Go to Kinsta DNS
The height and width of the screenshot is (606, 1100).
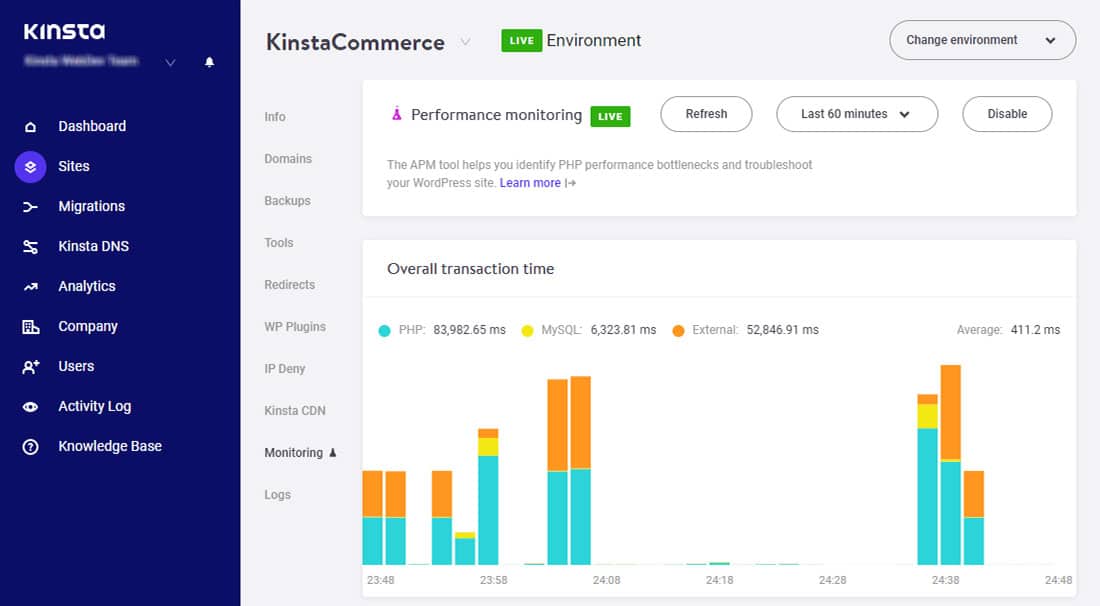tap(90, 245)
